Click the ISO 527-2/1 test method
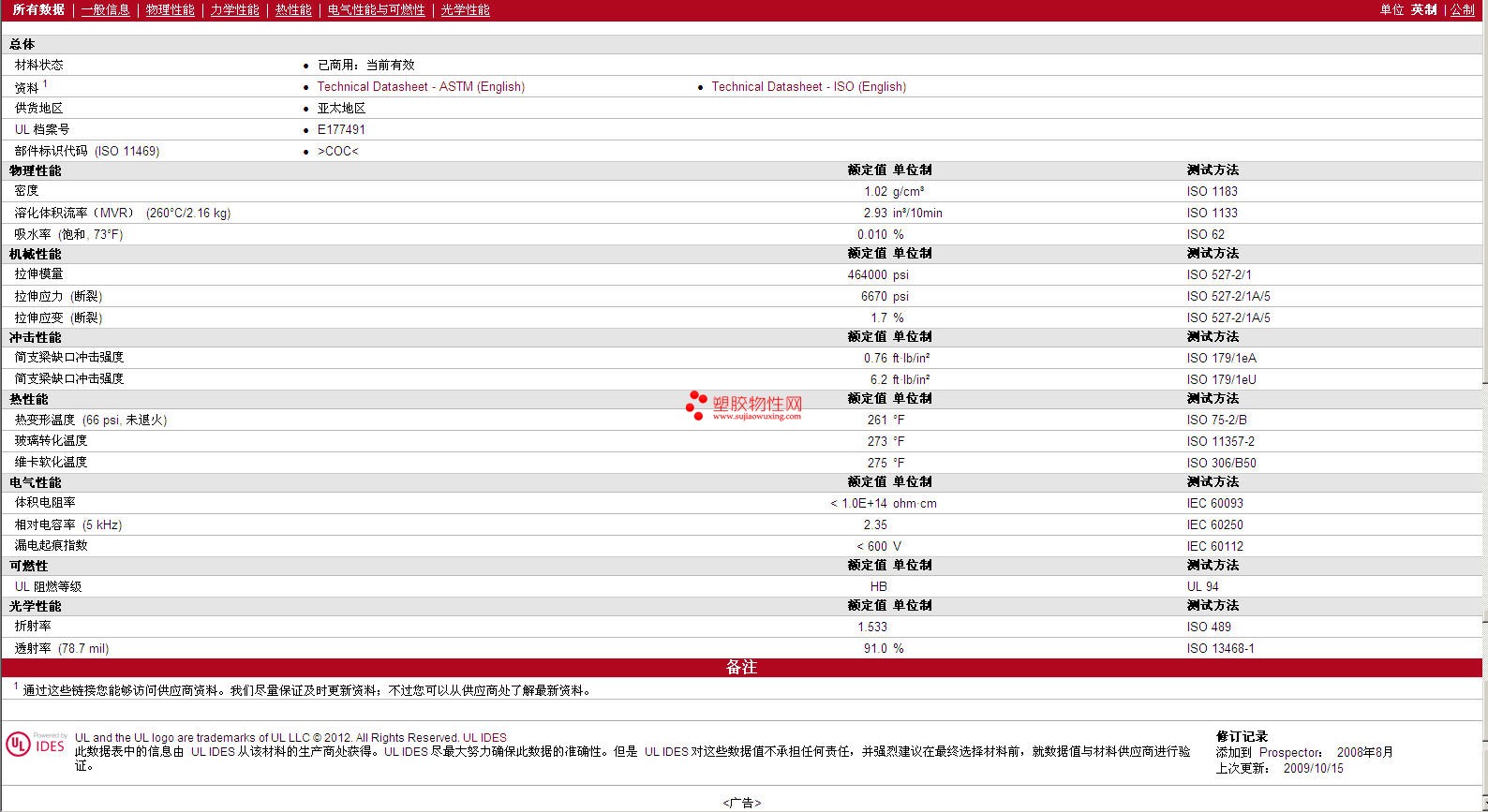This screenshot has width=1488, height=812. tap(1219, 274)
